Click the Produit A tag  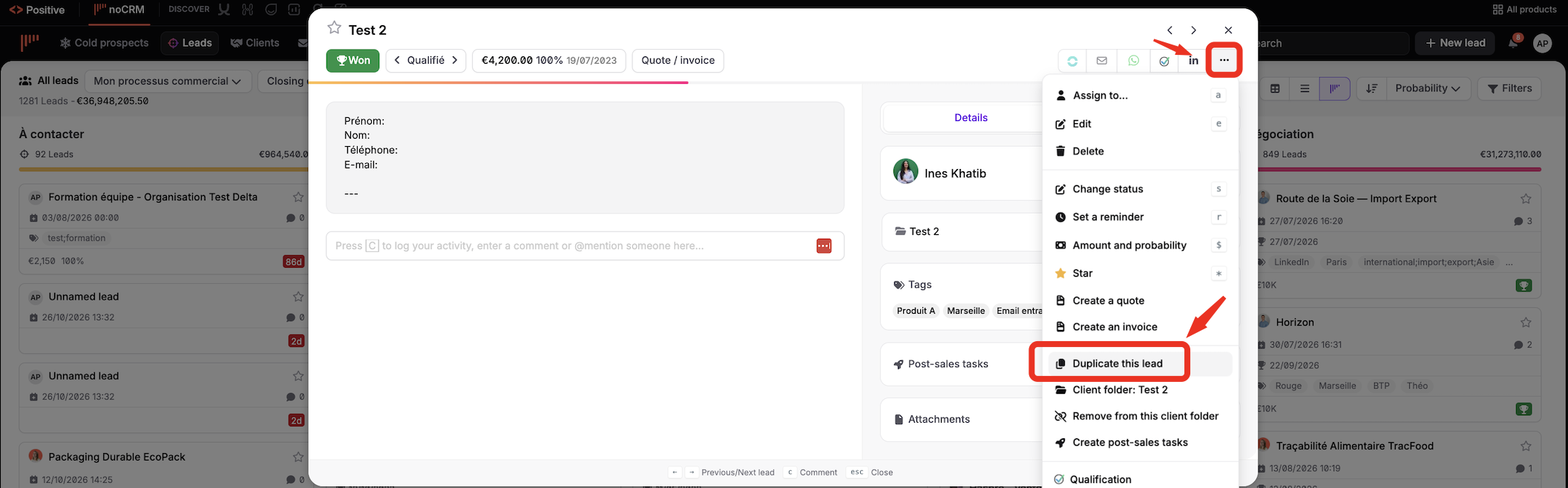tap(916, 311)
